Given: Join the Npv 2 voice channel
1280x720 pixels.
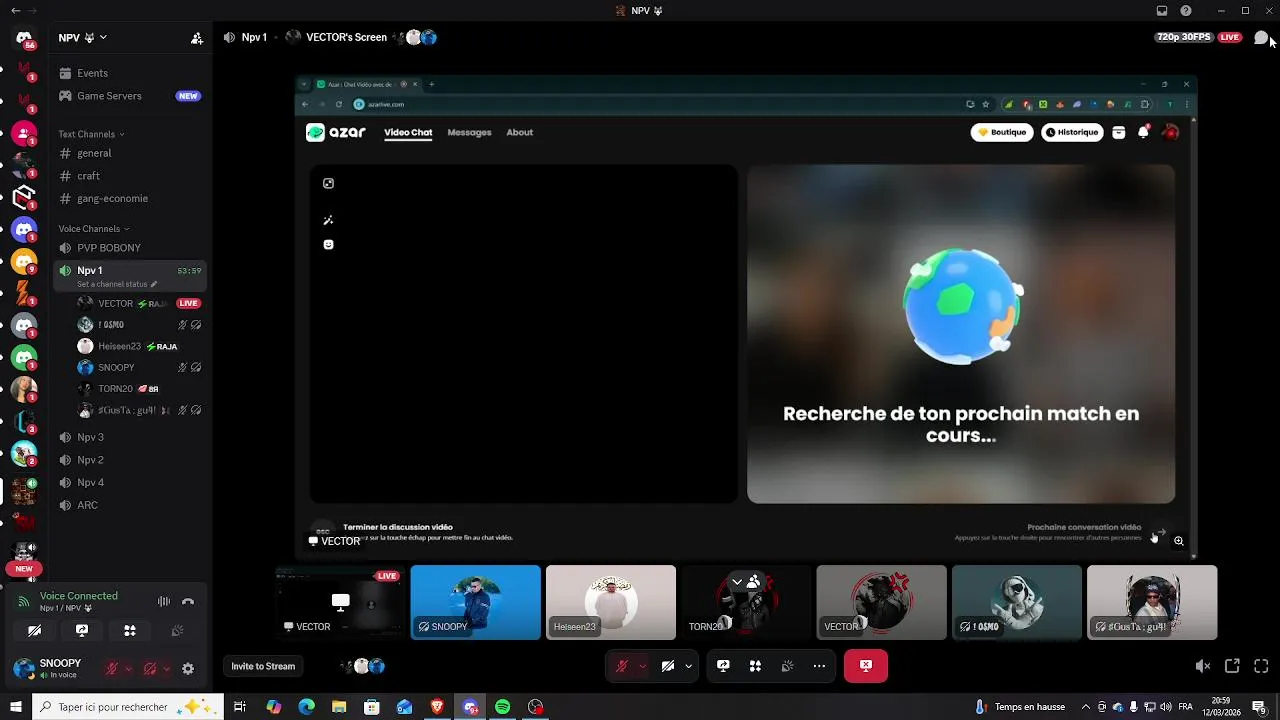Looking at the screenshot, I should tap(130, 460).
